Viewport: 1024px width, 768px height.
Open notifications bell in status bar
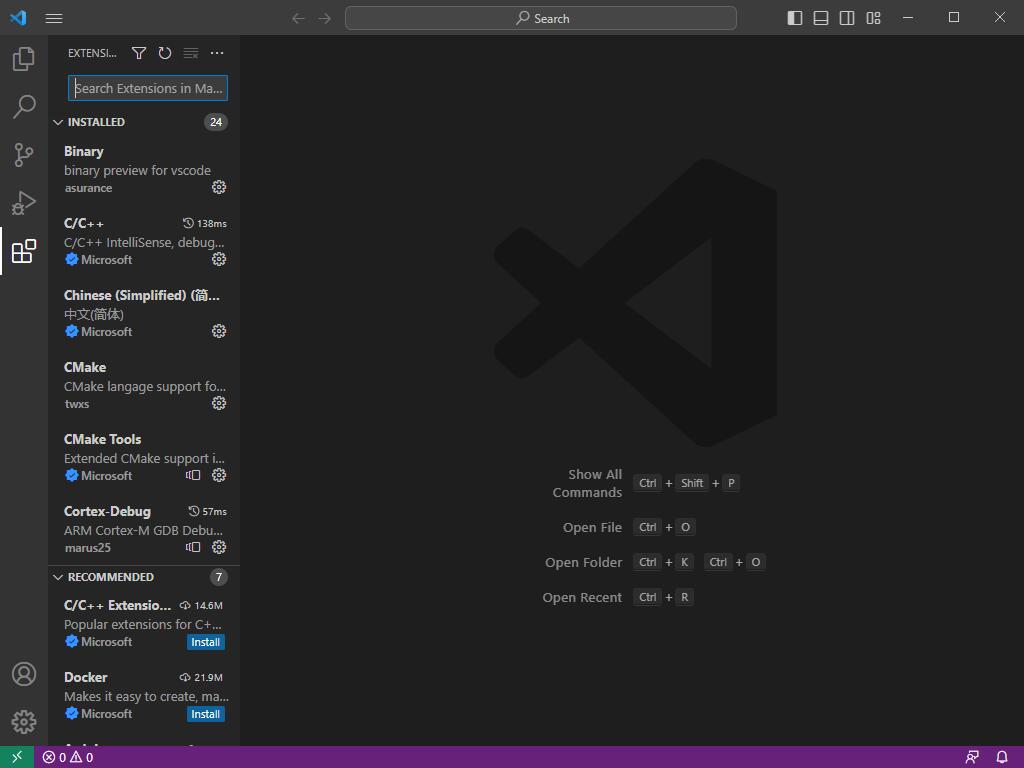tap(1002, 757)
